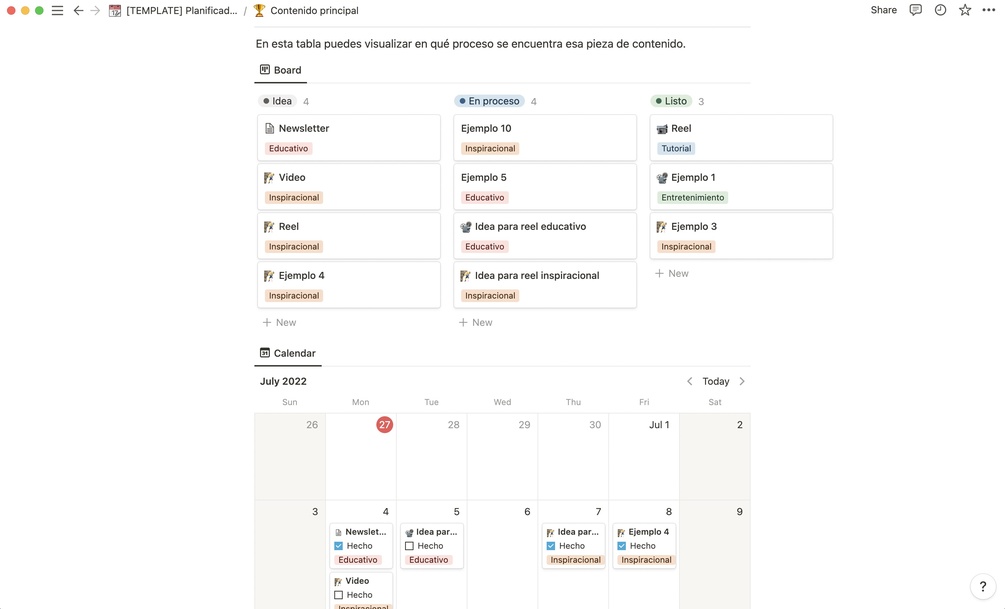Click the Share button

(x=883, y=10)
